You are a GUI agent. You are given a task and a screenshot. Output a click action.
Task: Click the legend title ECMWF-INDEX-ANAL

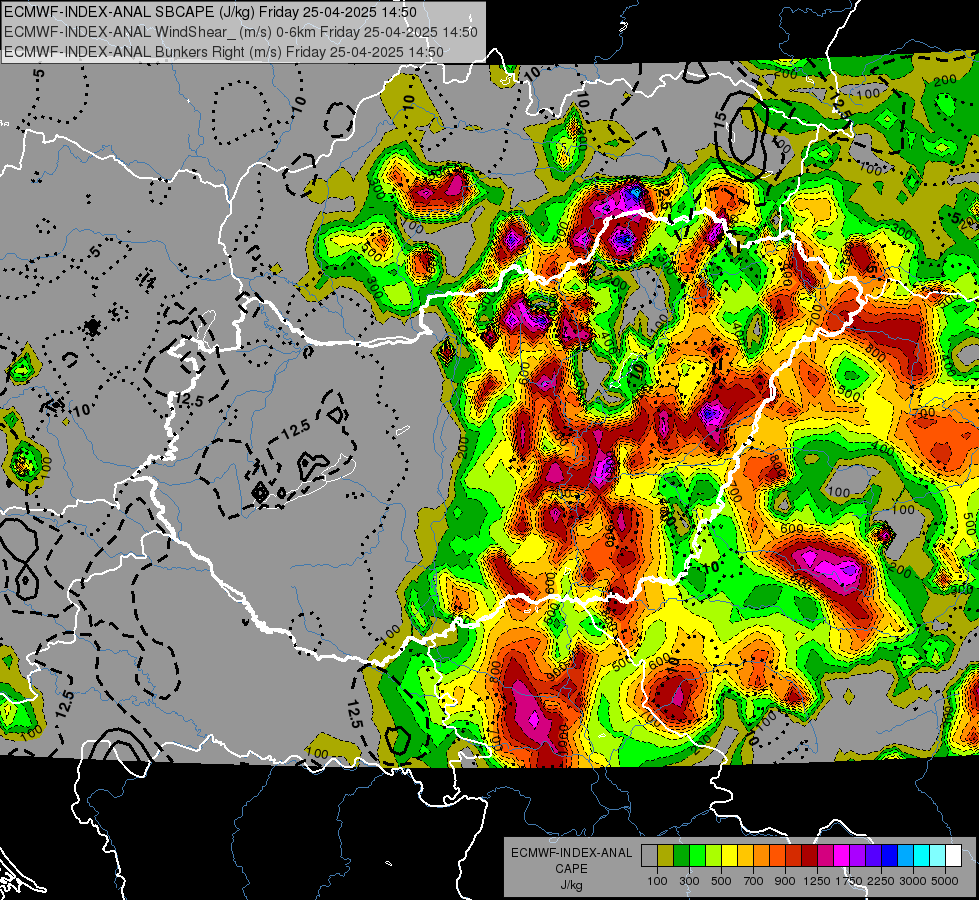(571, 853)
